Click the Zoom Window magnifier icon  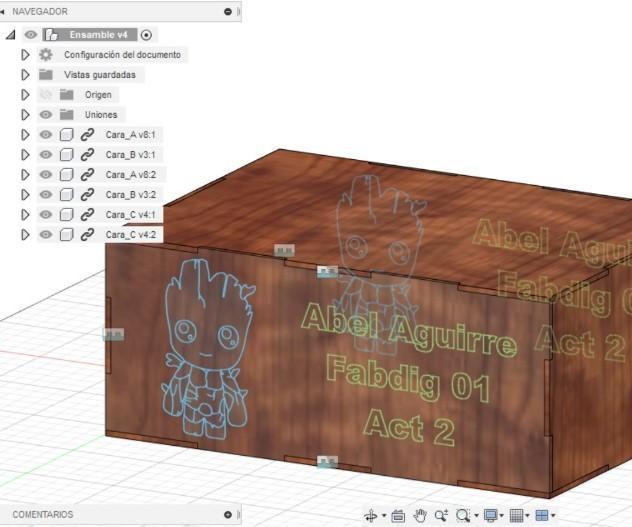(463, 515)
